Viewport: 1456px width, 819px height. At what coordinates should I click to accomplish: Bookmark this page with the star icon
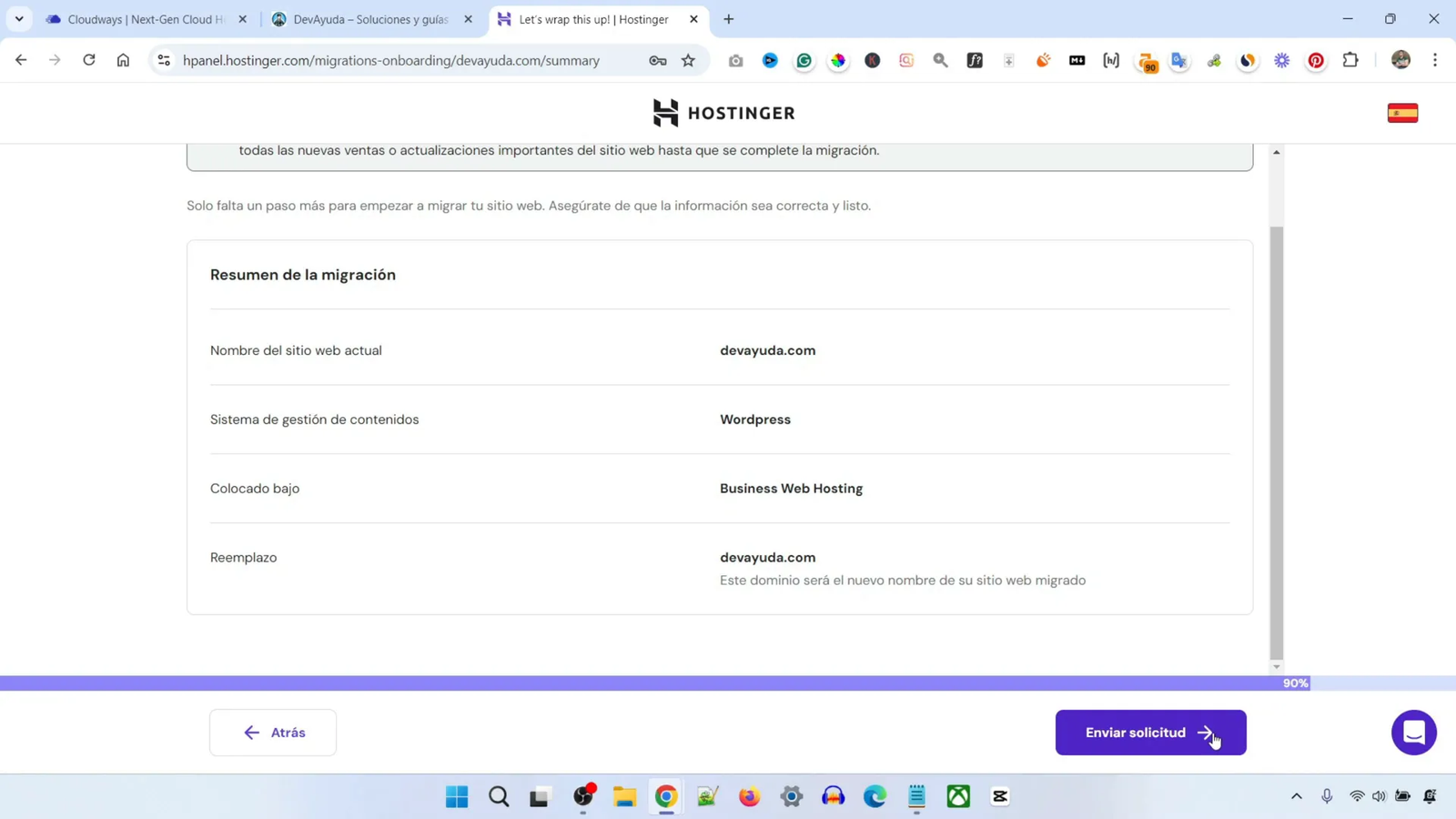pyautogui.click(x=688, y=60)
